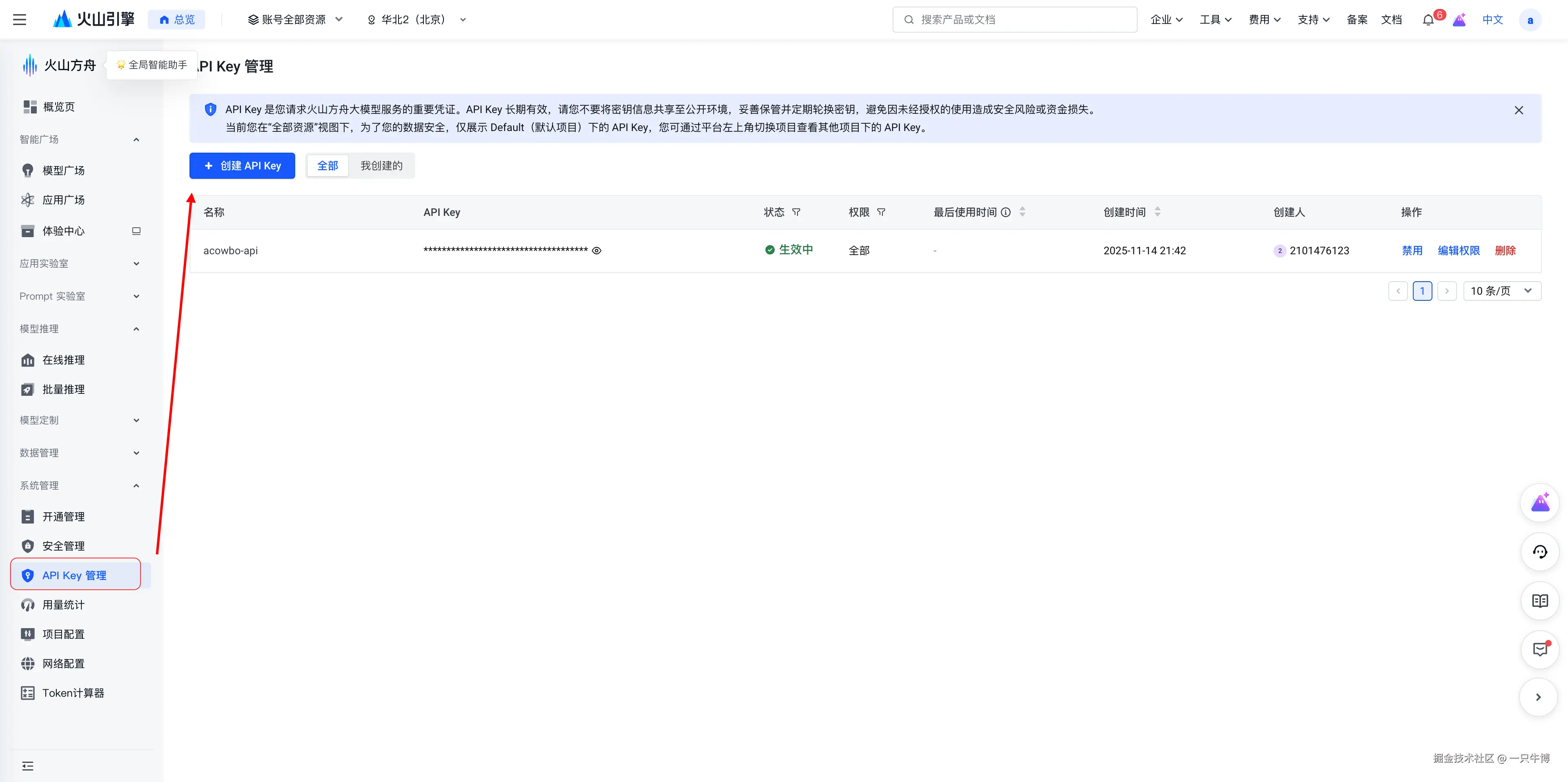Open the 状态 column filter

click(797, 212)
